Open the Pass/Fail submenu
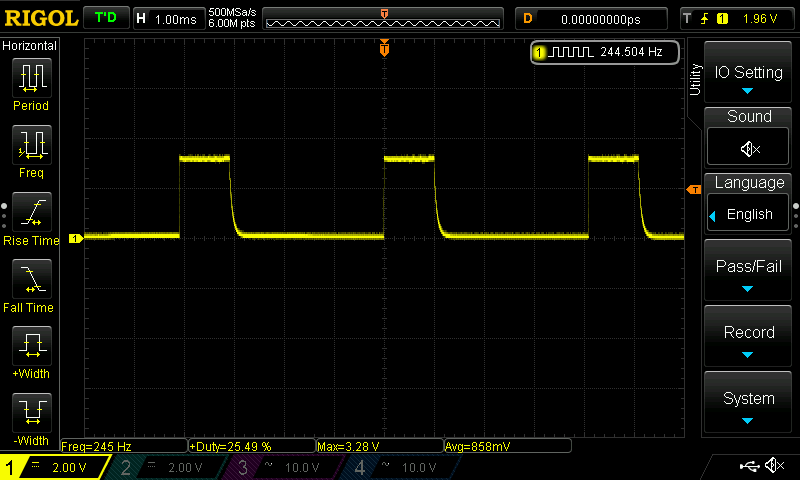 748,271
